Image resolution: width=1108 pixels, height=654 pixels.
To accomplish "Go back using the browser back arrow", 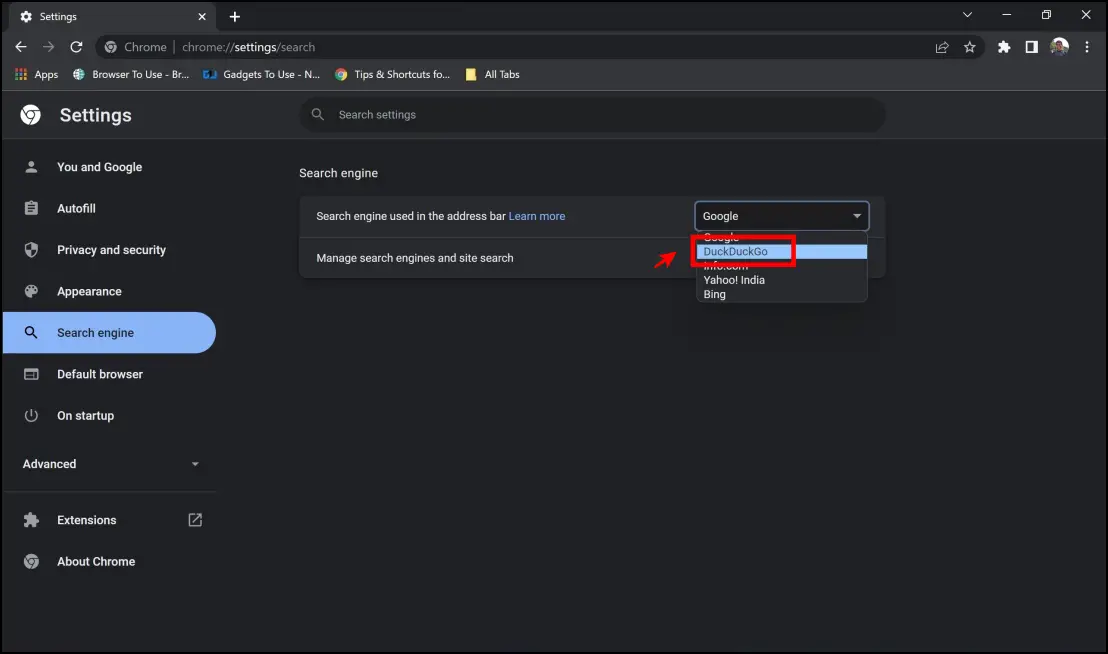I will click(x=20, y=47).
